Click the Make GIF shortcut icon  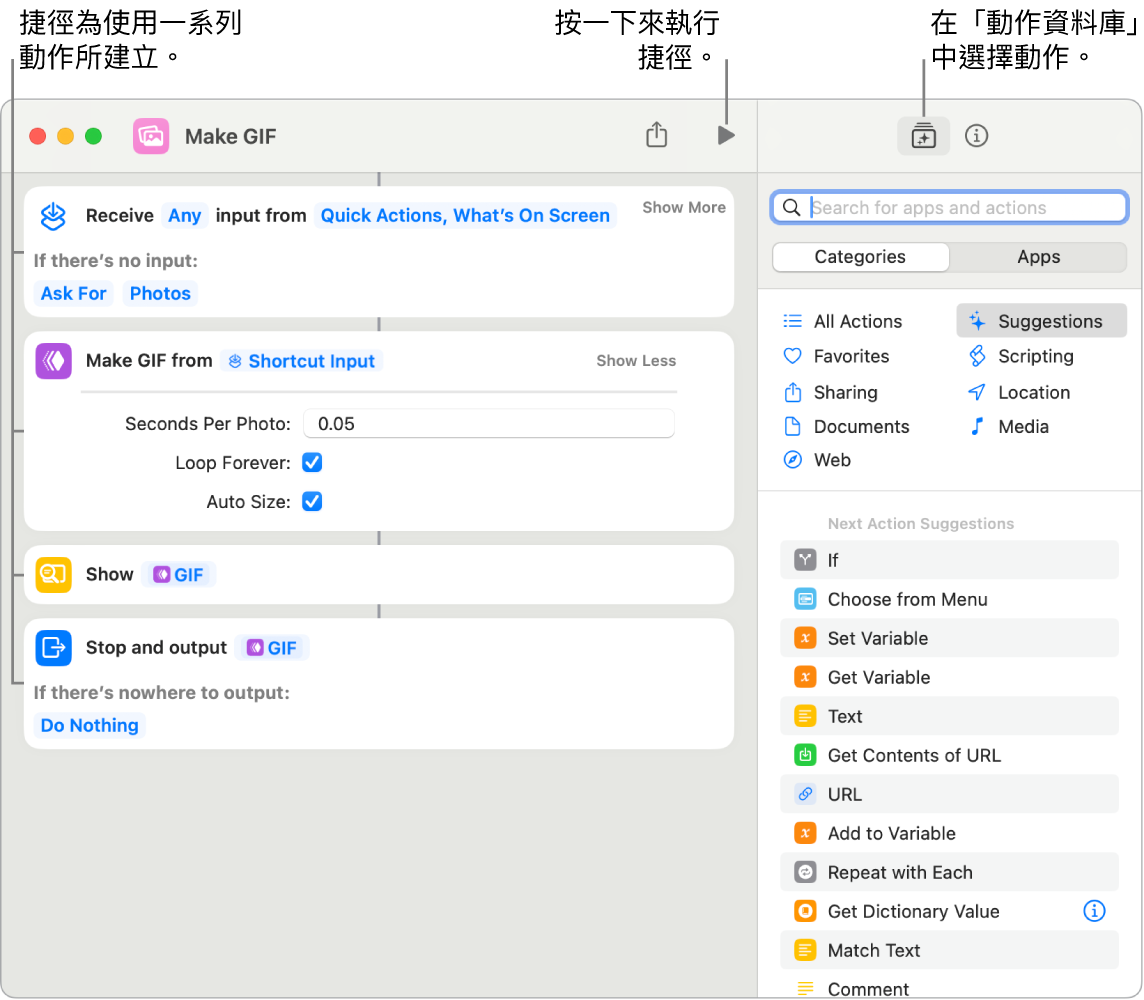(151, 136)
